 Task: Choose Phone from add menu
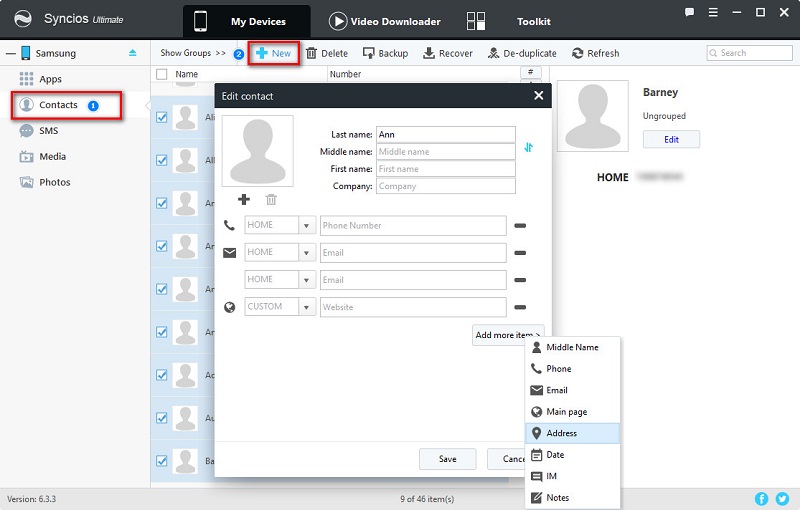[x=572, y=369]
